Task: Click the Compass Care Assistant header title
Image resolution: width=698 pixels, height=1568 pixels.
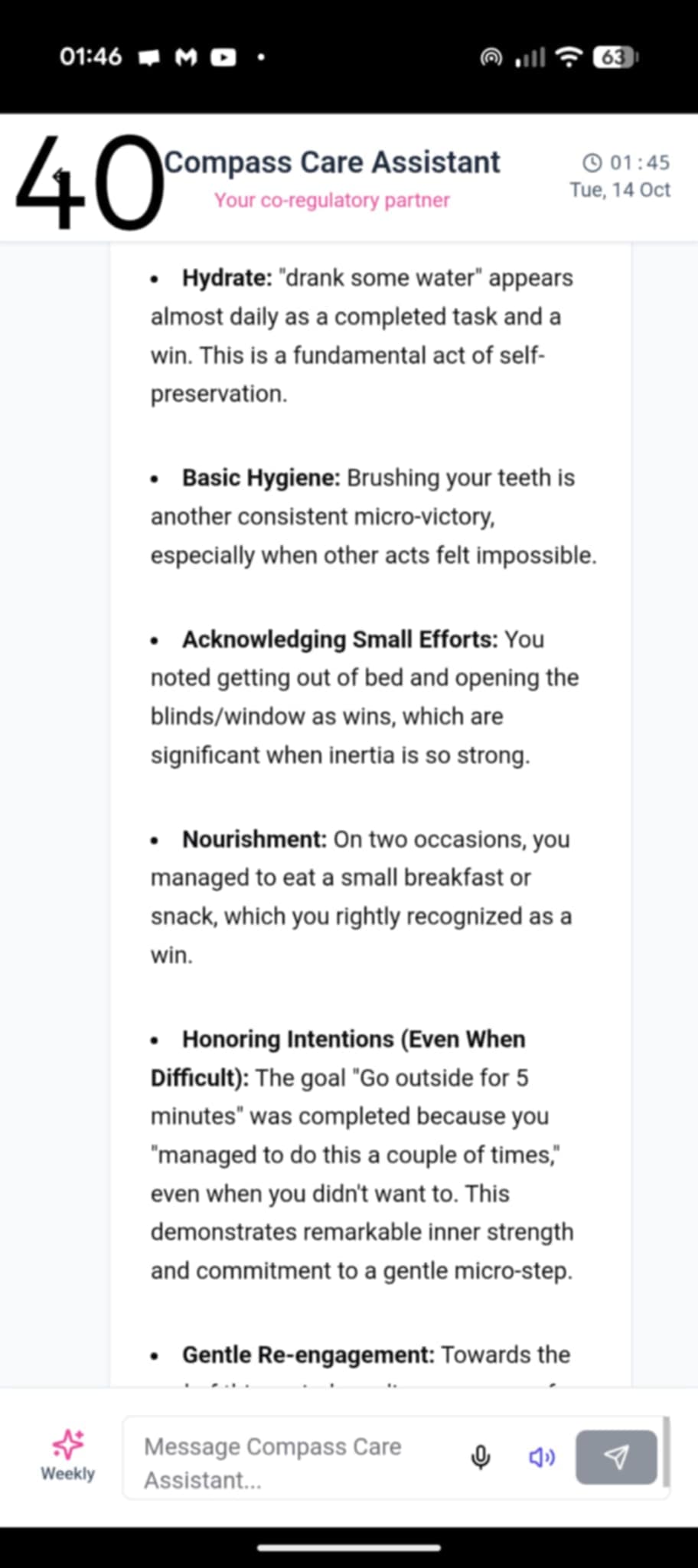Action: 332,162
